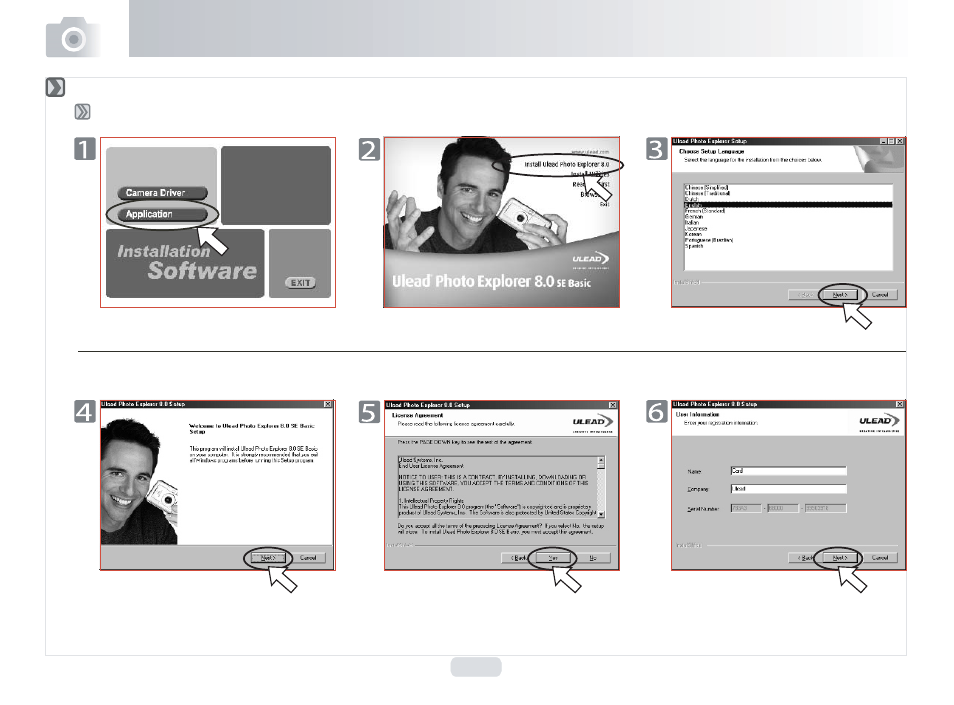954x705 pixels.
Task: Click Next in the Welcome setup dialog
Action: [268, 558]
